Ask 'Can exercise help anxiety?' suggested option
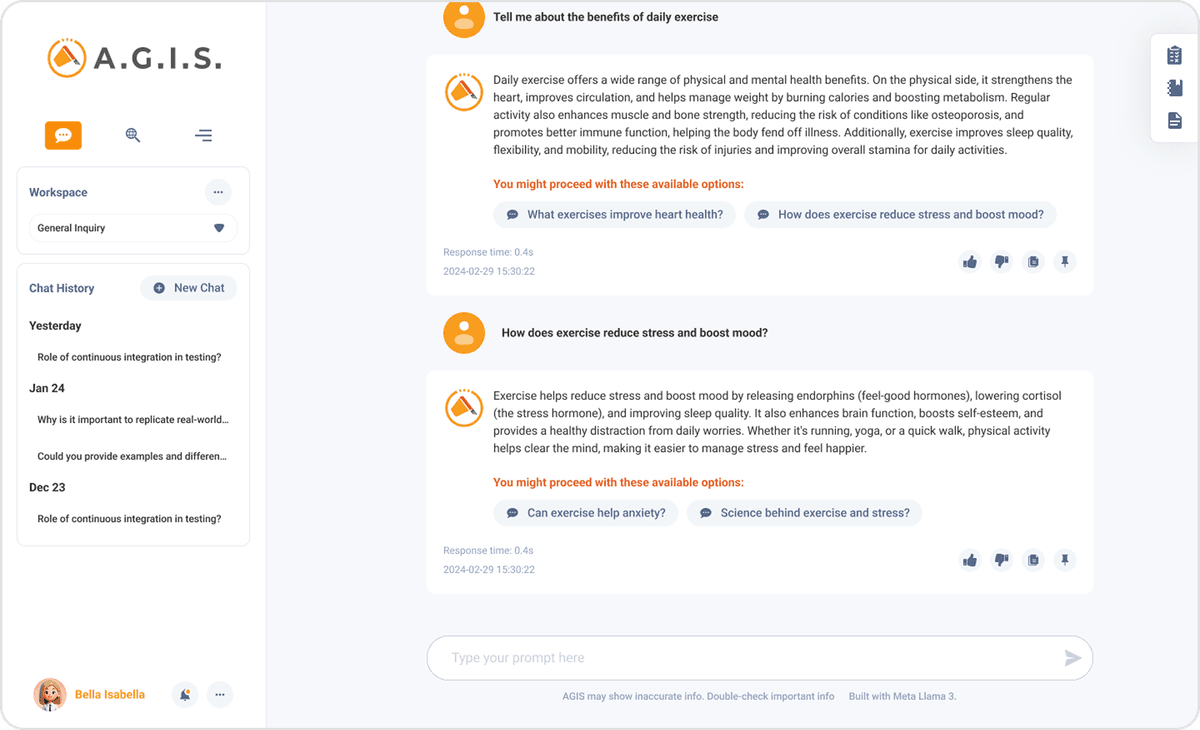Screen dimensions: 1200x730 coord(585,512)
